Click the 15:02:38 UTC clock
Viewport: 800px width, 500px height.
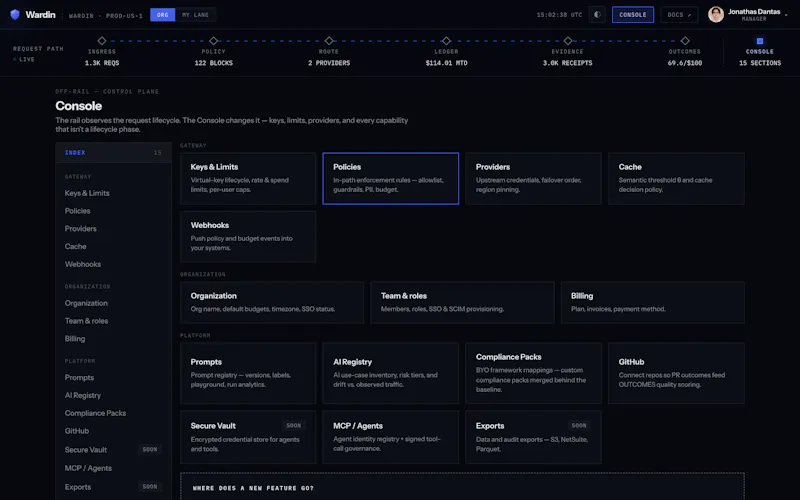pyautogui.click(x=559, y=15)
